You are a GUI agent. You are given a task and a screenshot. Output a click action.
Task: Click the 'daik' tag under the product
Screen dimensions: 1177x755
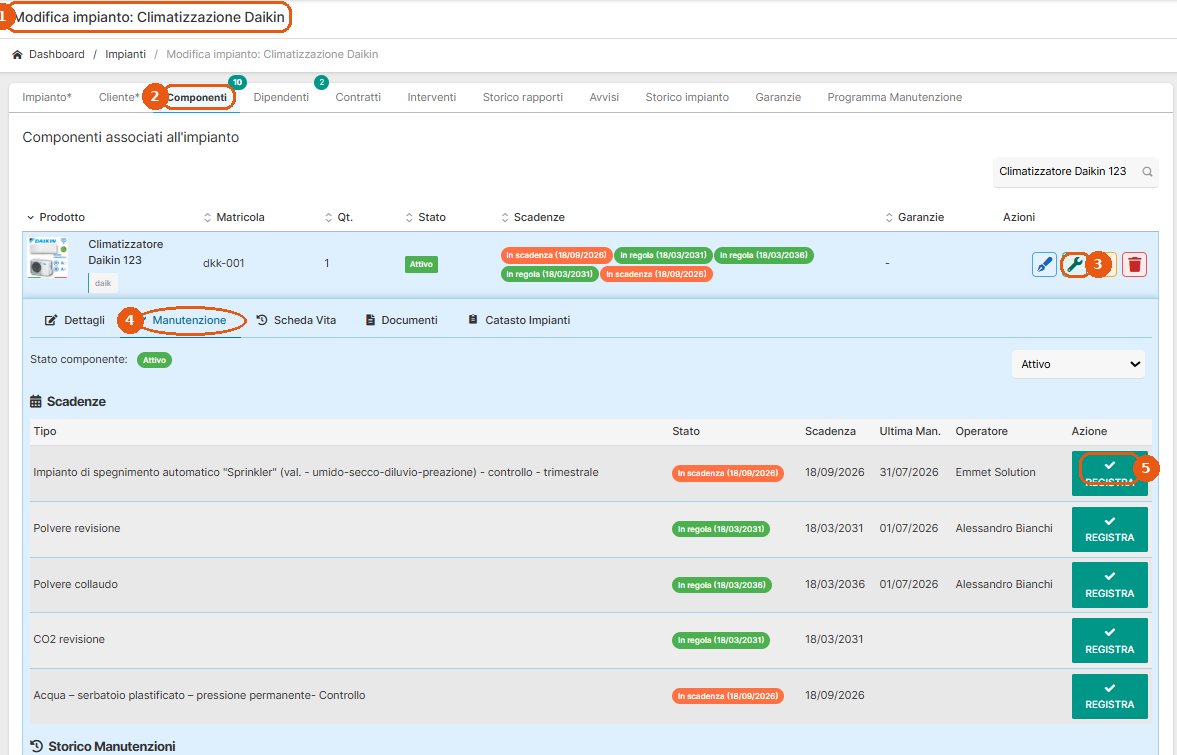point(103,283)
